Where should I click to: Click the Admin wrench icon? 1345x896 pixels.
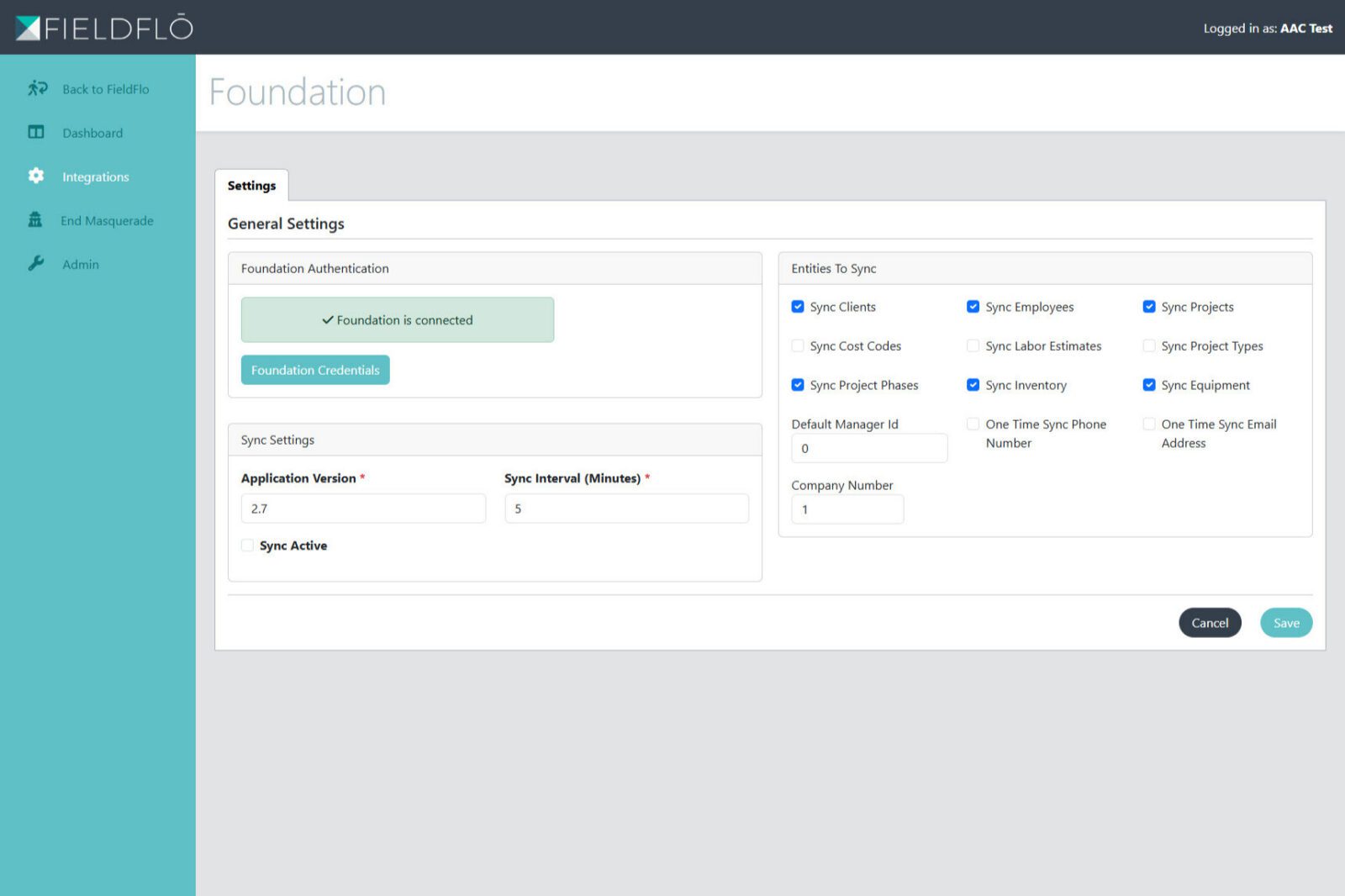36,263
